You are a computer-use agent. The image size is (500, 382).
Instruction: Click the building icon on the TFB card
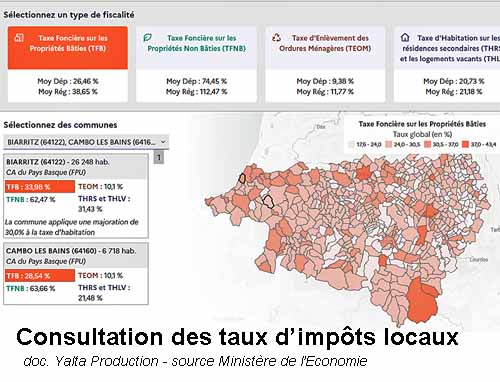pyautogui.click(x=19, y=38)
